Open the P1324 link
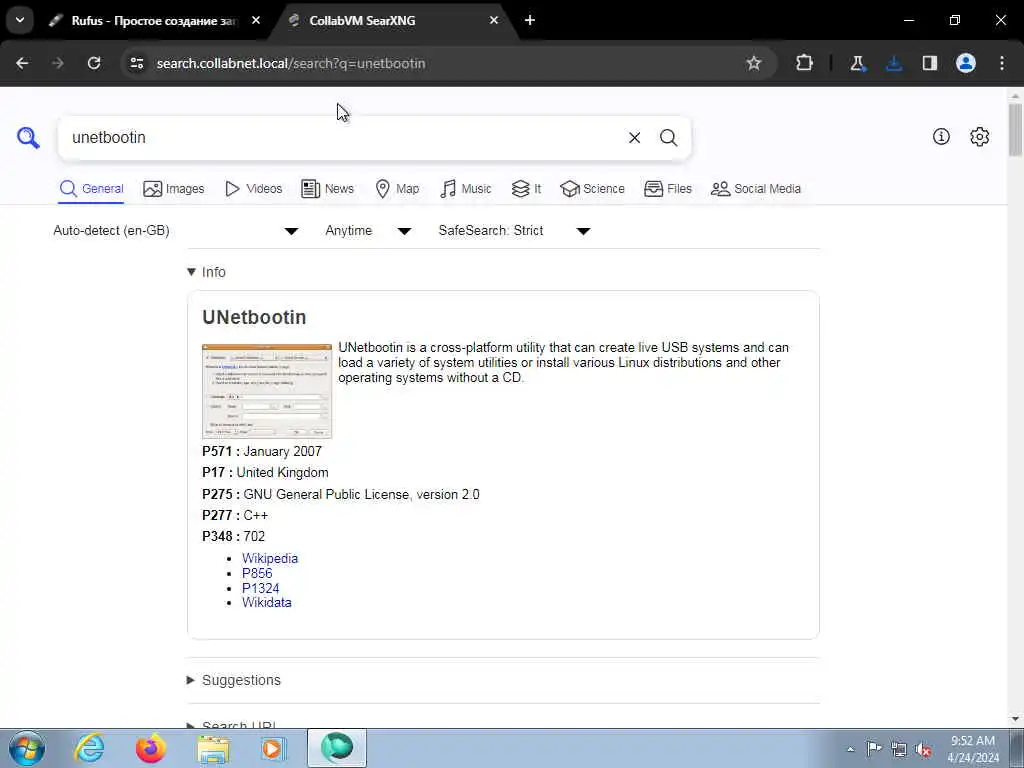This screenshot has width=1024, height=768. pyautogui.click(x=260, y=588)
